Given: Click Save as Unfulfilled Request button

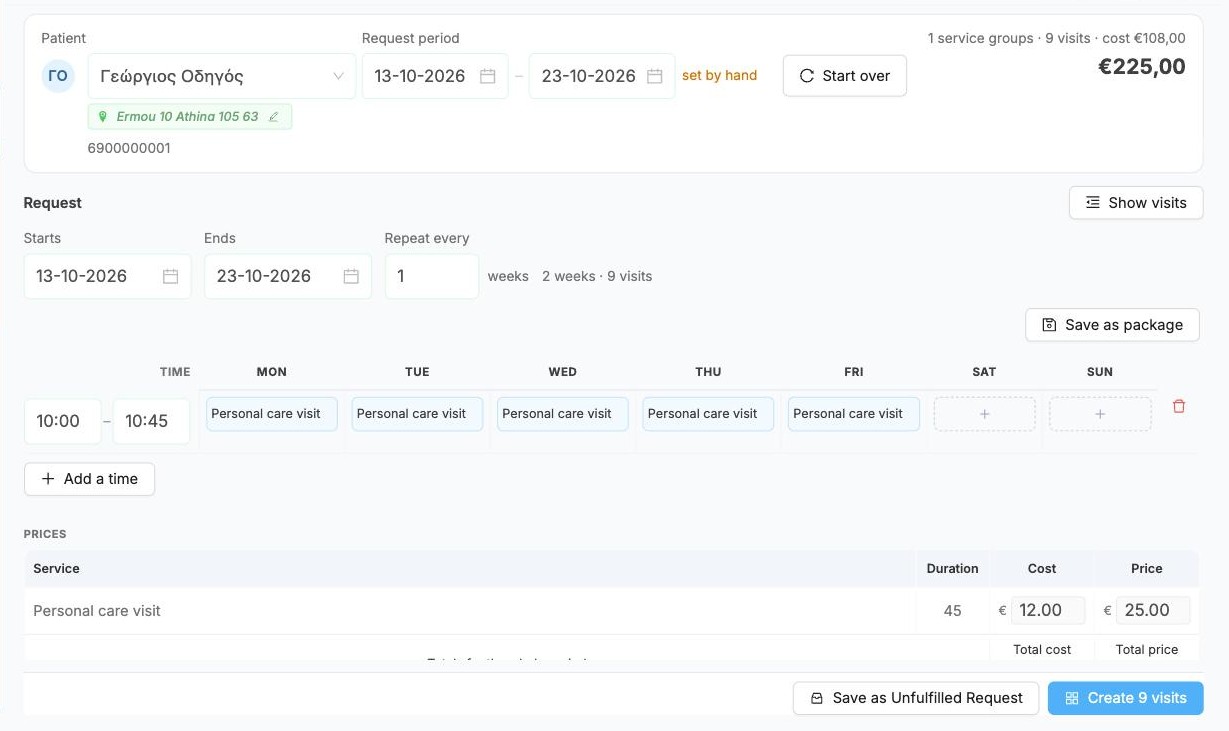Looking at the screenshot, I should (916, 698).
